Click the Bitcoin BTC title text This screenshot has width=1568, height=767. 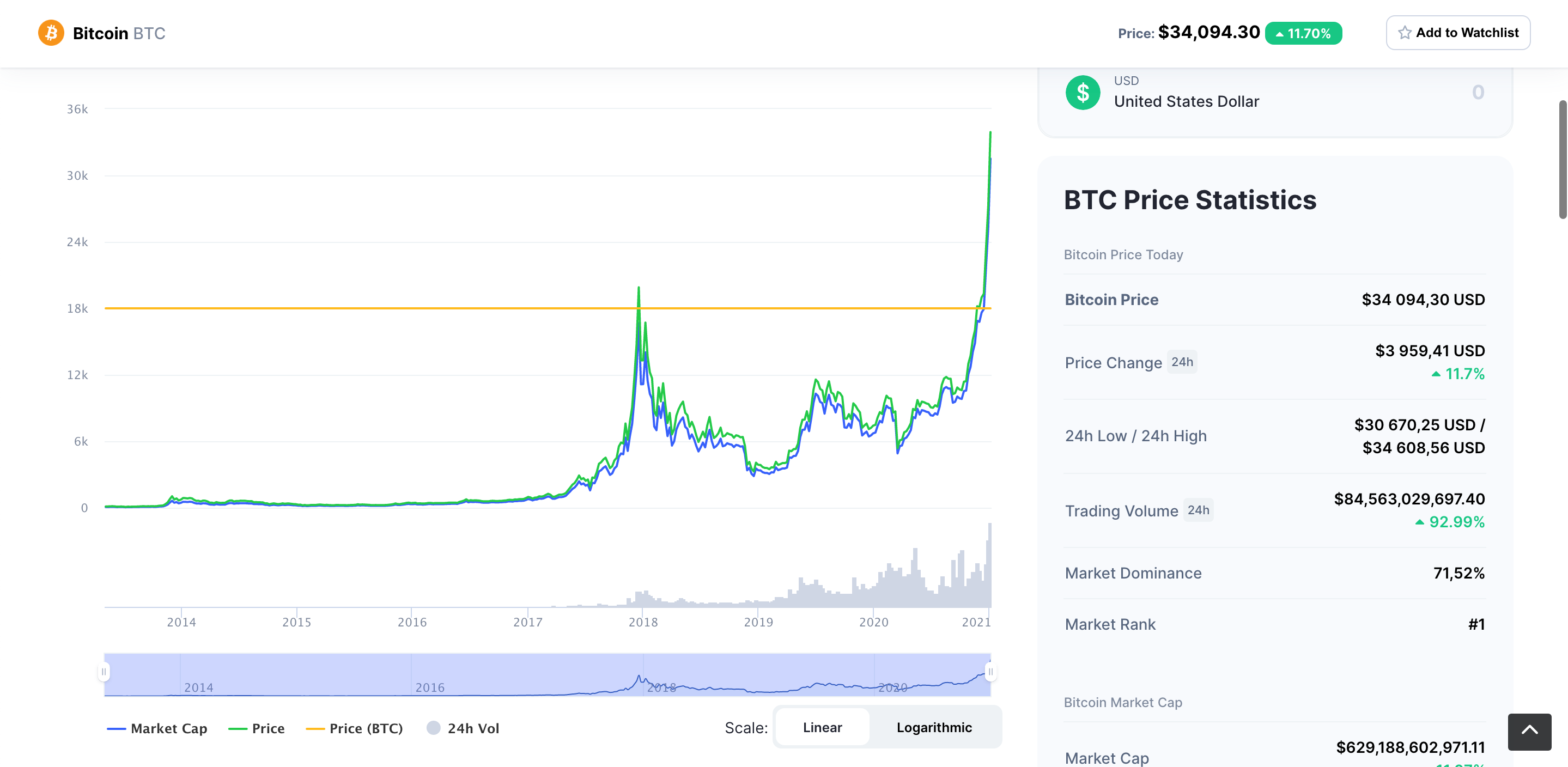[x=119, y=33]
